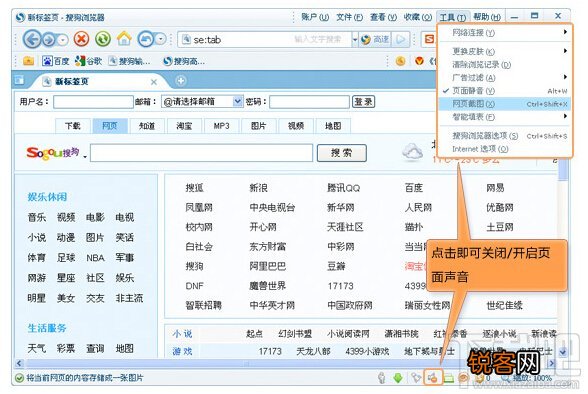The image size is (588, 394).
Task: Toggle 页面静音 checked menu item
Action: [505, 91]
